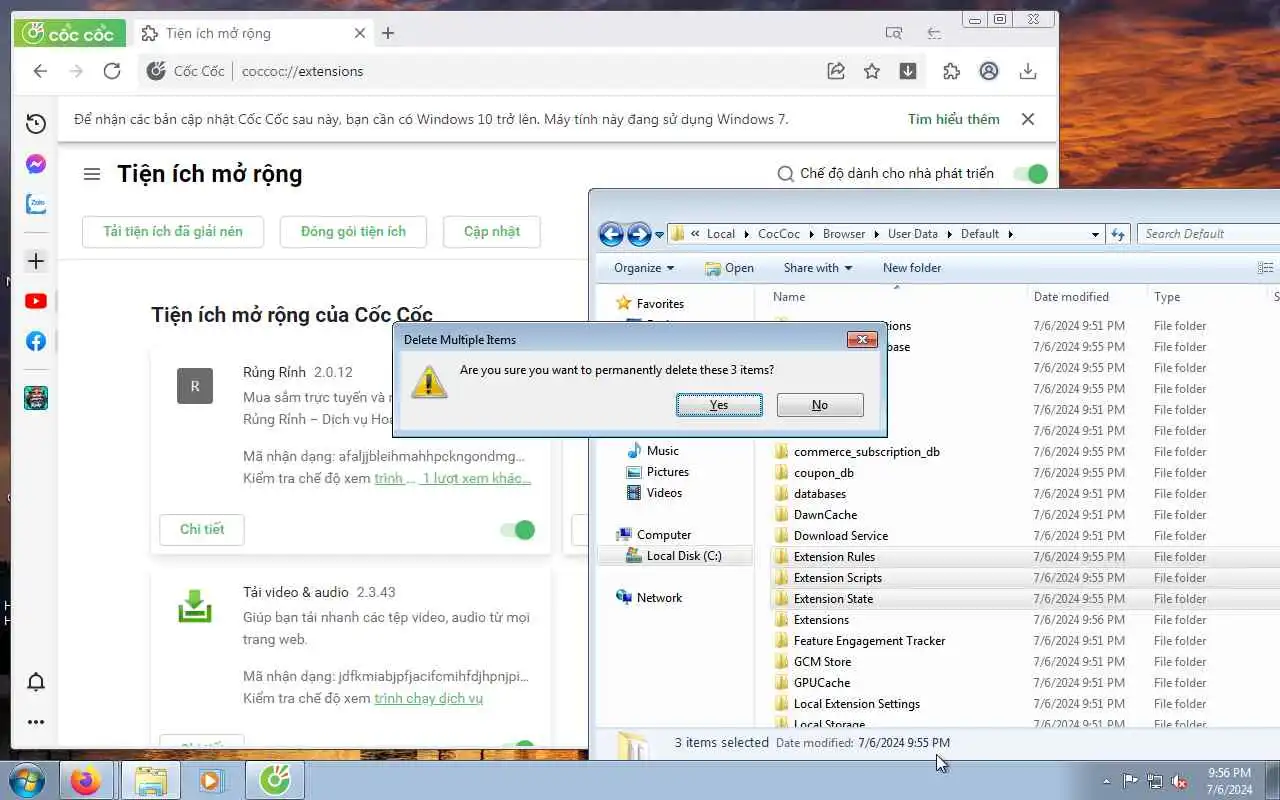
Task: Show hidden tray icons arrow
Action: click(1106, 781)
